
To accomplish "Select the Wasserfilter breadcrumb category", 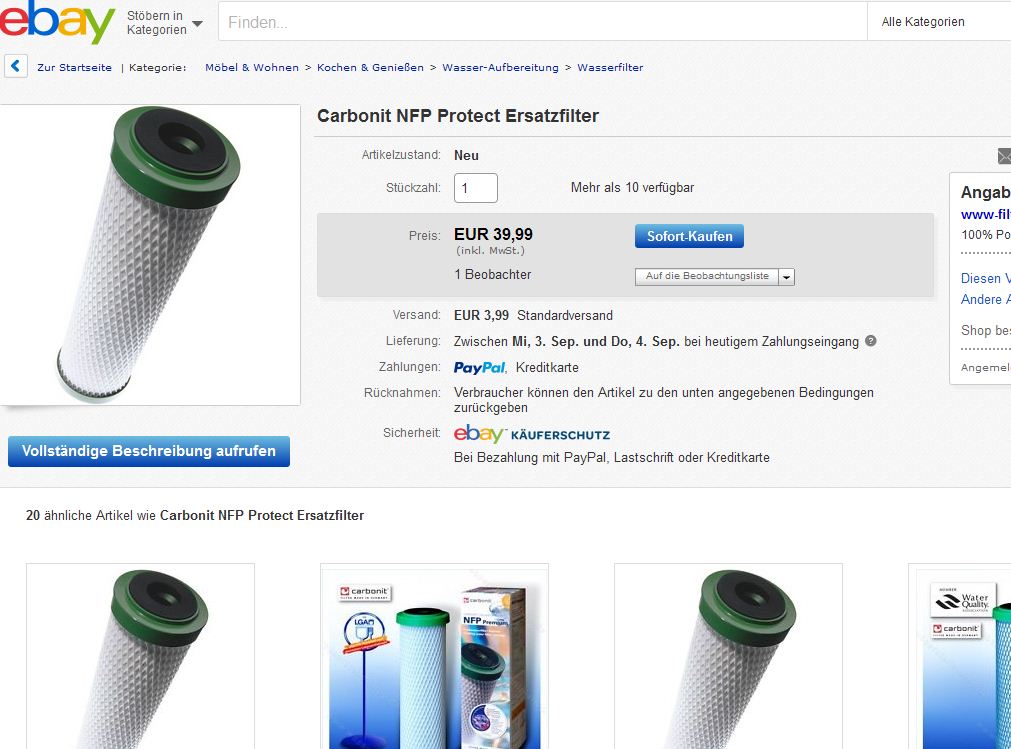I will pyautogui.click(x=610, y=68).
